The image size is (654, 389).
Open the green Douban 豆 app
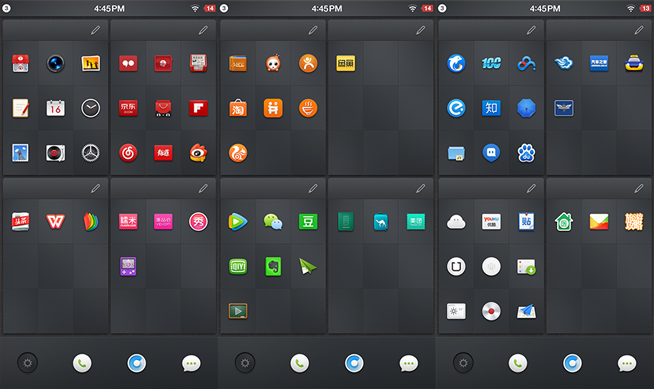pyautogui.click(x=308, y=222)
